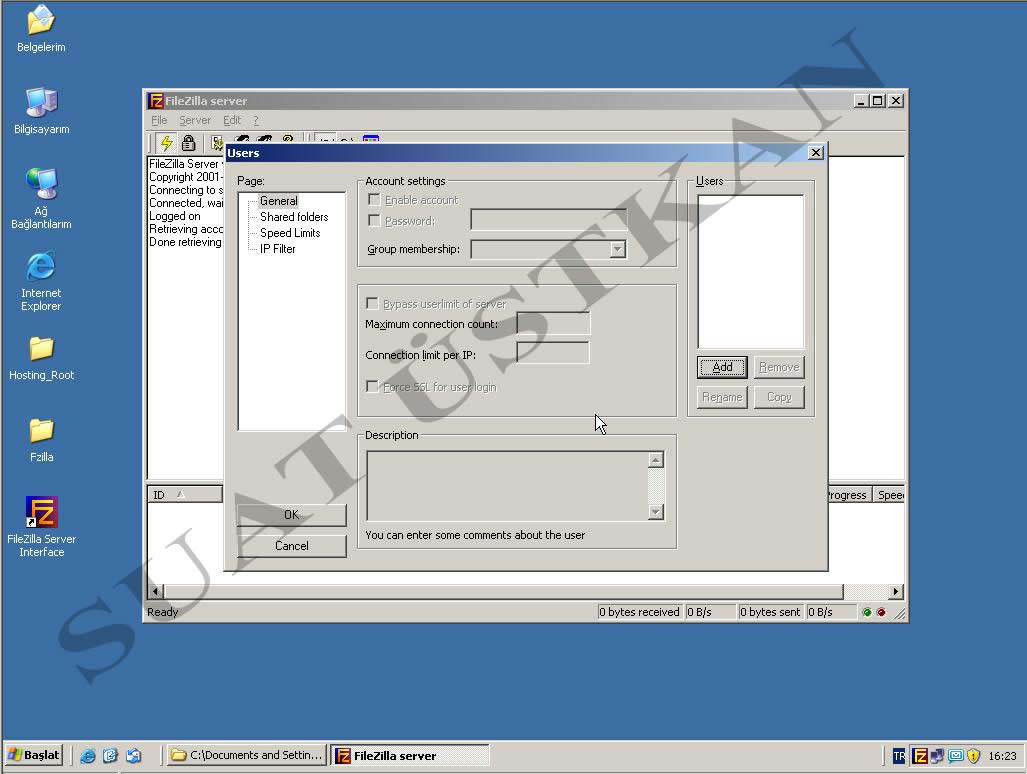
Task: Click the TR language indicator in taskbar
Action: [x=899, y=756]
